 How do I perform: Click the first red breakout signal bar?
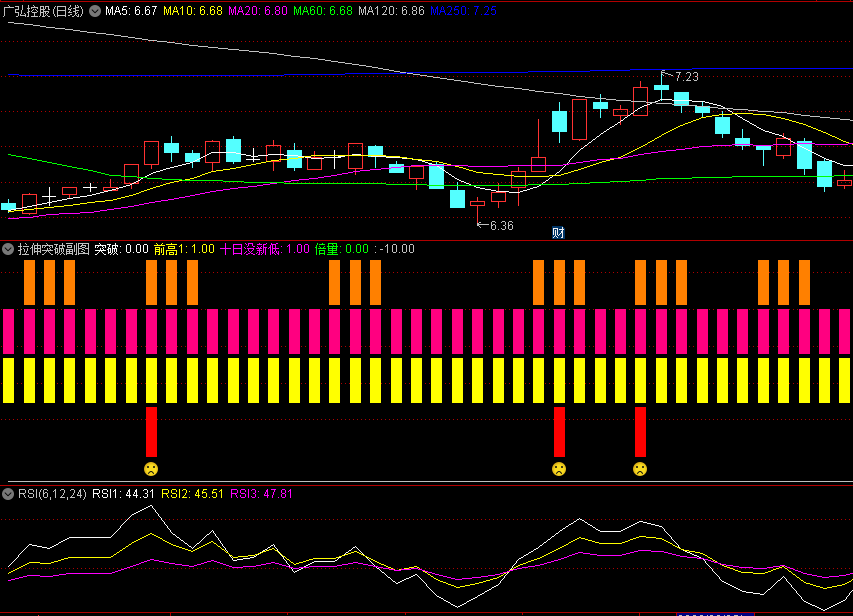point(151,432)
